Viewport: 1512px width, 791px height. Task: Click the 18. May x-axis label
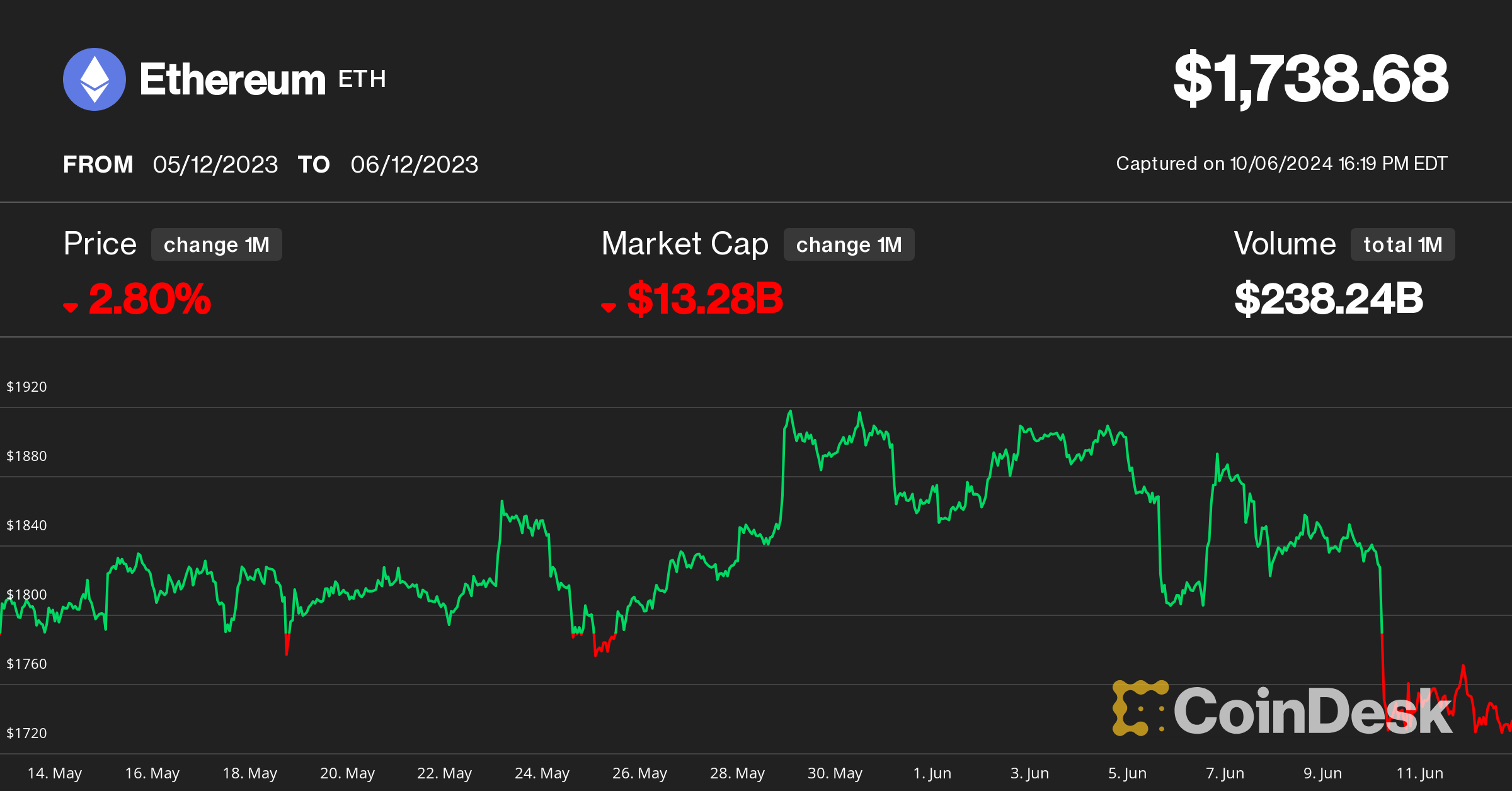pyautogui.click(x=250, y=773)
